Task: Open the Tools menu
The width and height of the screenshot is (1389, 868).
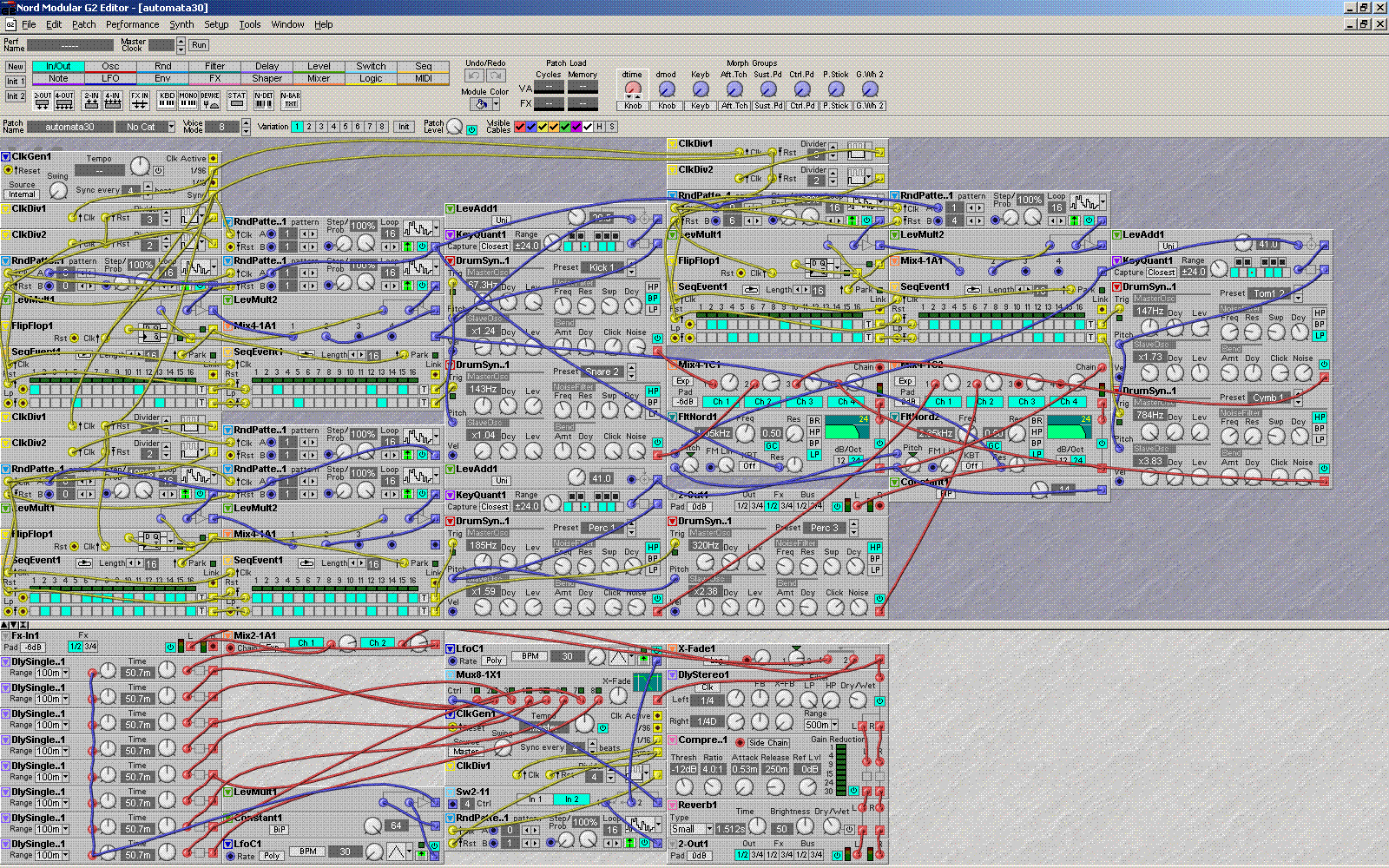Action: coord(250,24)
